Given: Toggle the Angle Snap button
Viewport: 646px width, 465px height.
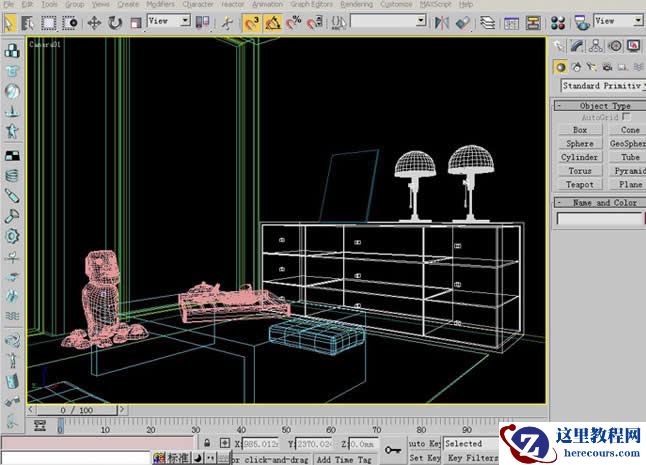Looking at the screenshot, I should 273,21.
